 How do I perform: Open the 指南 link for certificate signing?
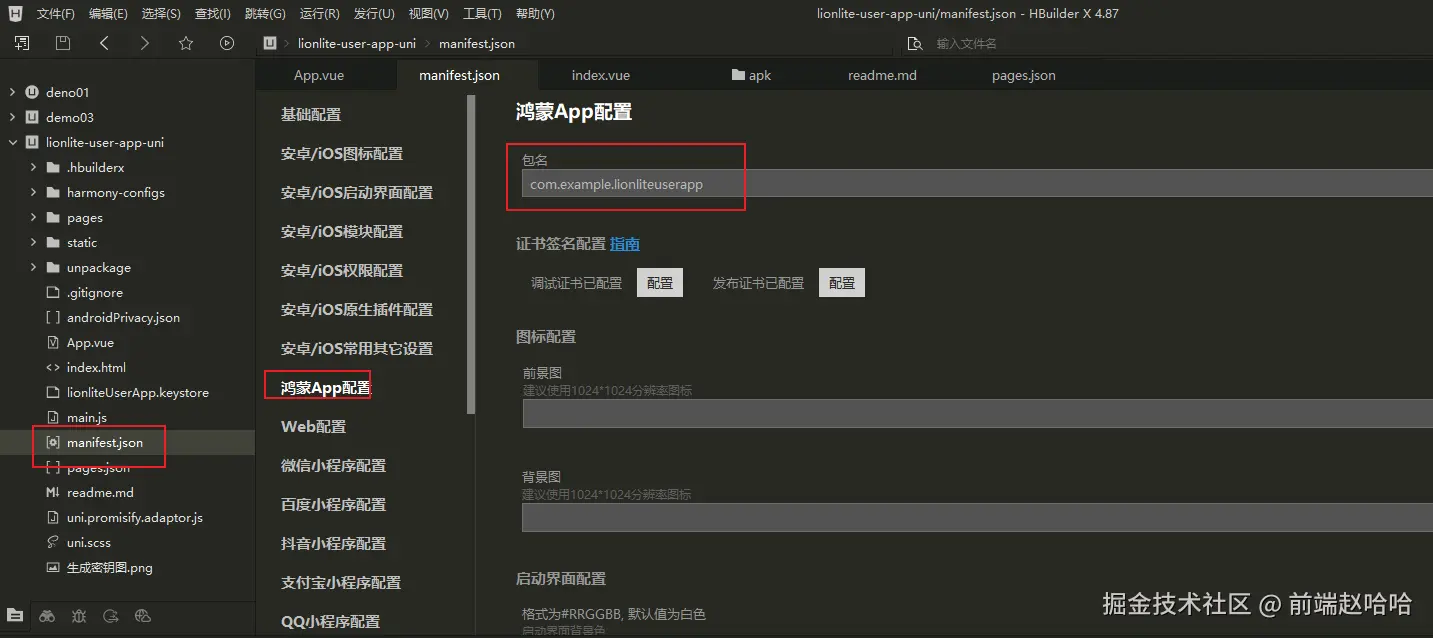click(x=625, y=244)
